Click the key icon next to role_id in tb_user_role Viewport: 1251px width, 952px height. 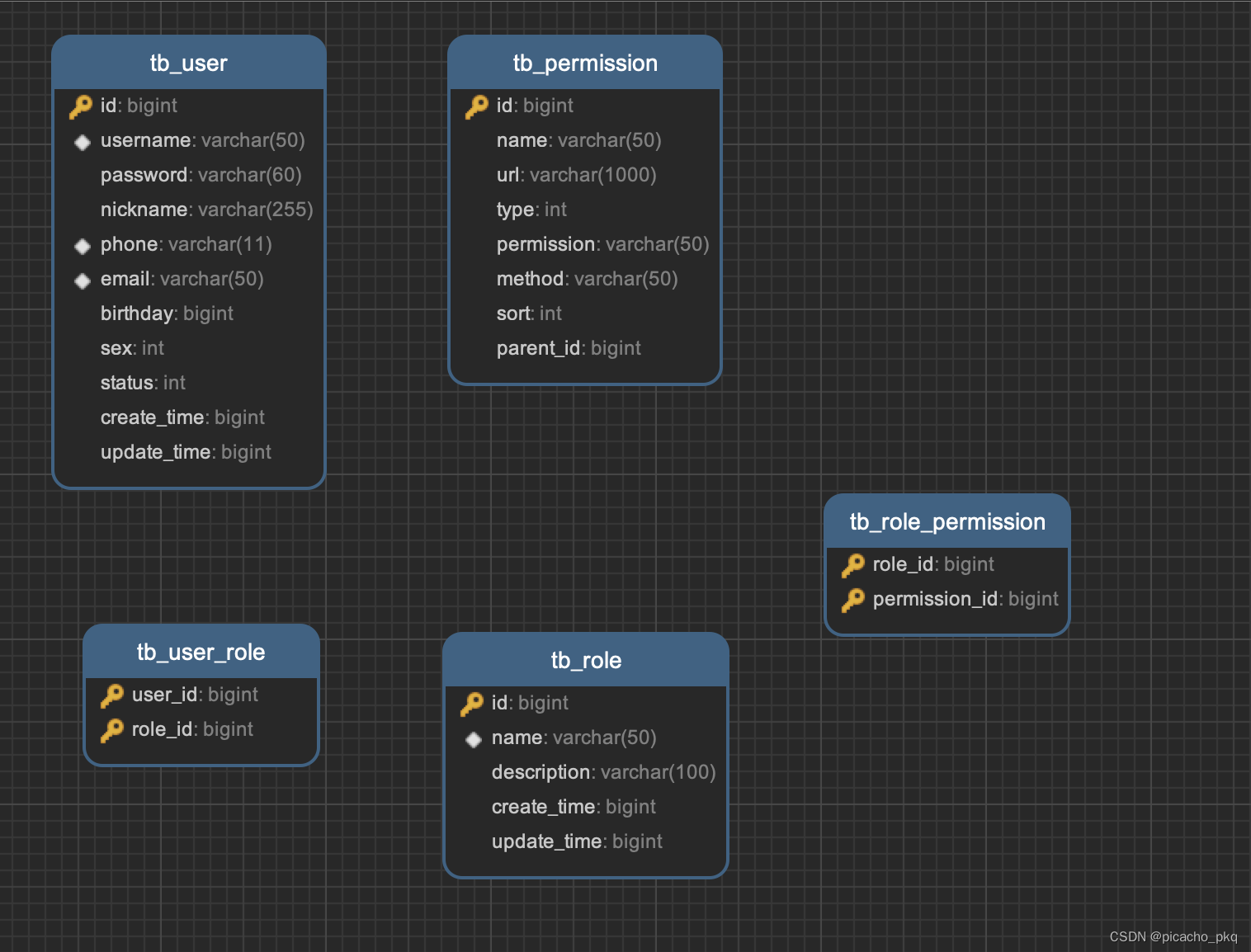tap(112, 730)
